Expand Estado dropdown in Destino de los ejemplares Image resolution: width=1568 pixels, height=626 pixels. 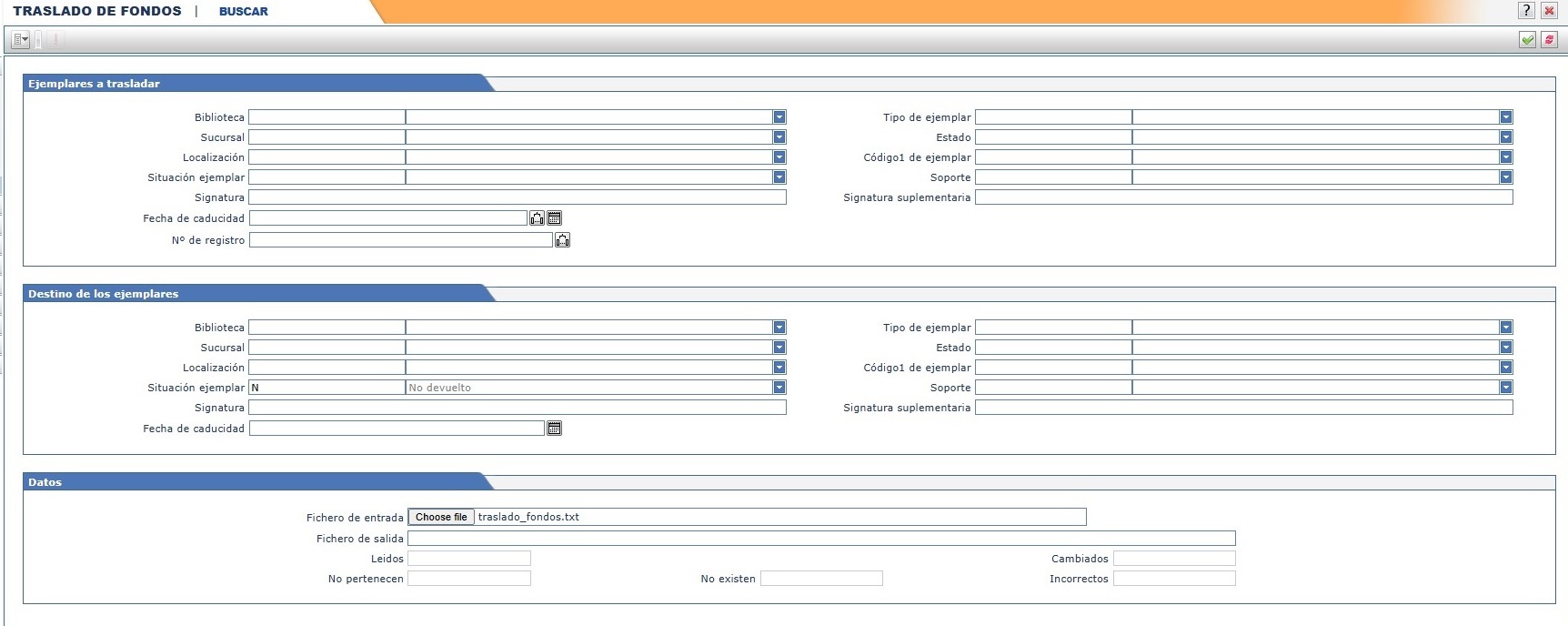pos(1506,348)
